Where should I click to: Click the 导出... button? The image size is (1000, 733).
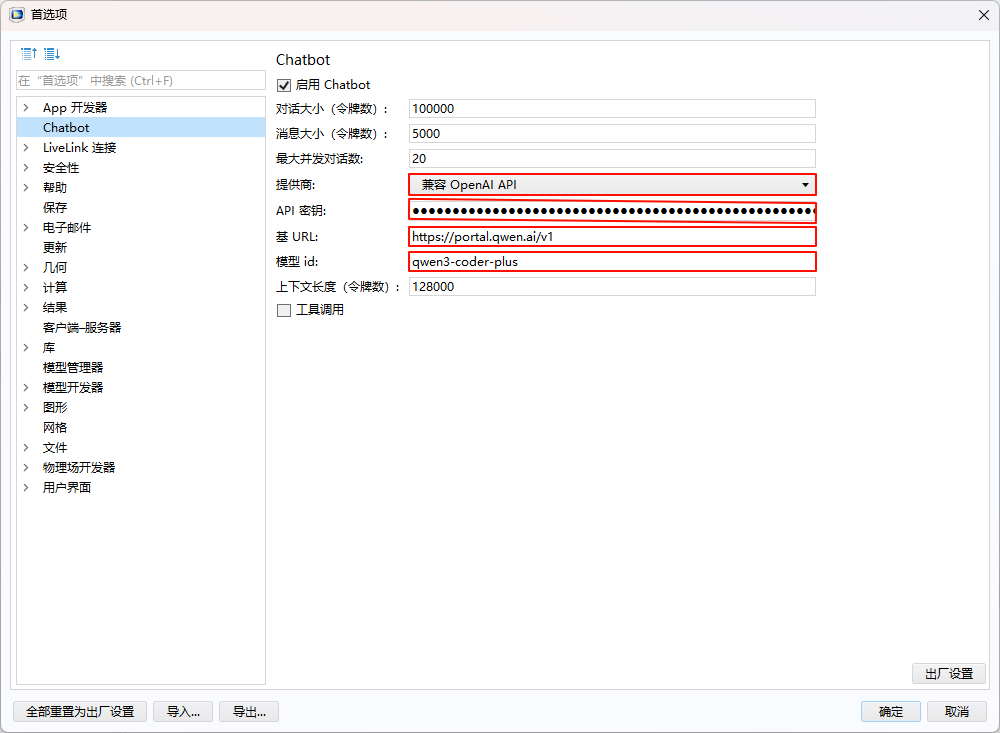249,711
